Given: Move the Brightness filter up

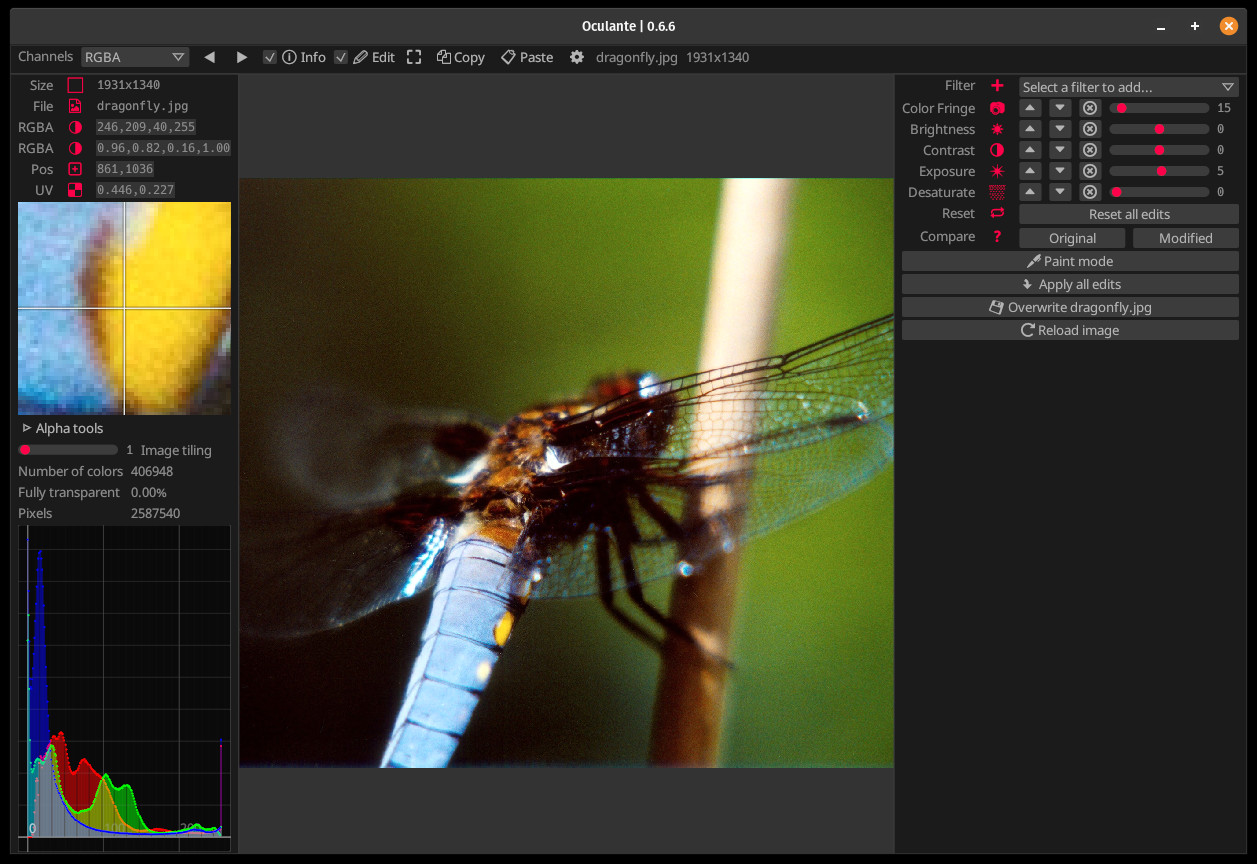Looking at the screenshot, I should pyautogui.click(x=1030, y=129).
